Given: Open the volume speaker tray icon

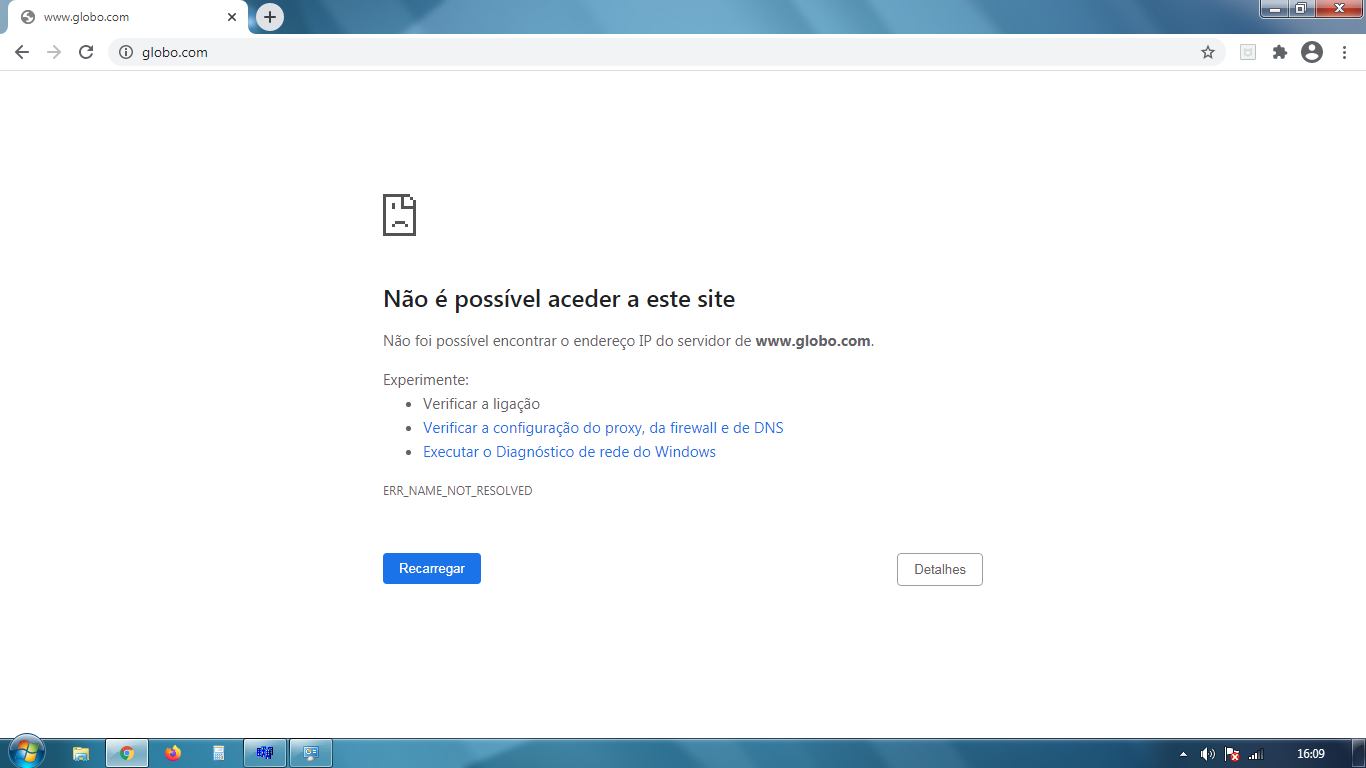Looking at the screenshot, I should pyautogui.click(x=1208, y=754).
